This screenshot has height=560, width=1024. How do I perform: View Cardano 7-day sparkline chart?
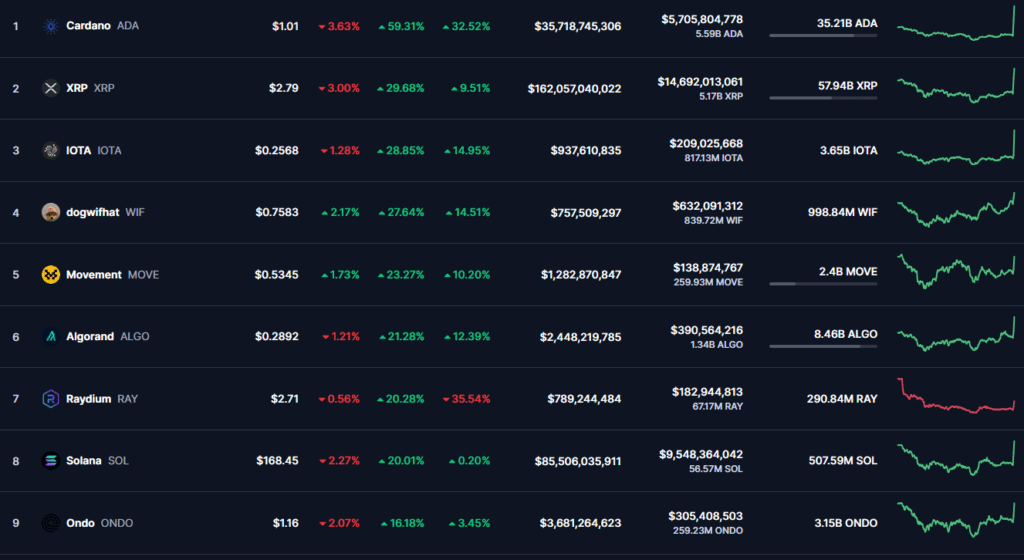point(956,23)
